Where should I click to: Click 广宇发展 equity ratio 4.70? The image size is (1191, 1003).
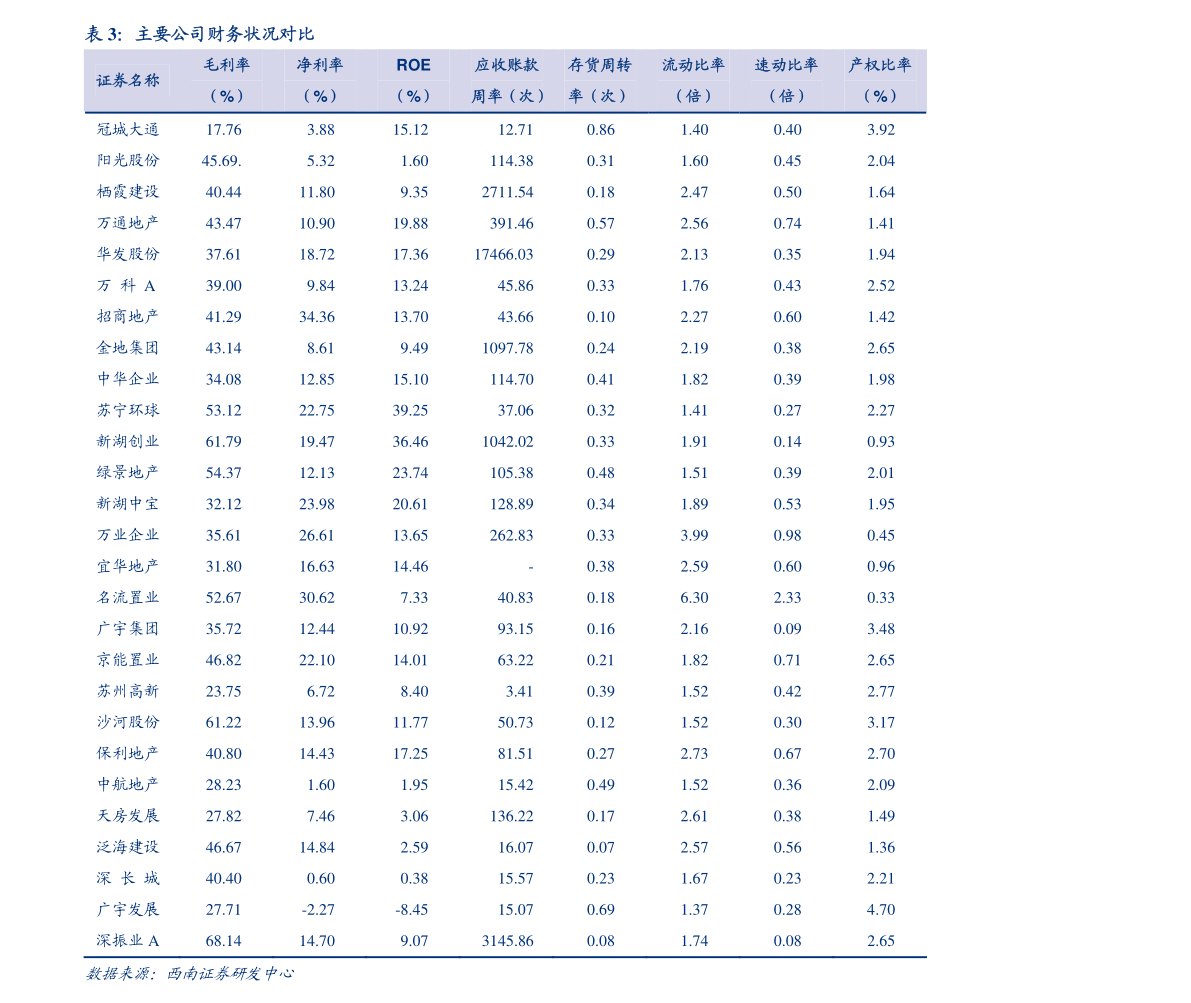click(881, 910)
